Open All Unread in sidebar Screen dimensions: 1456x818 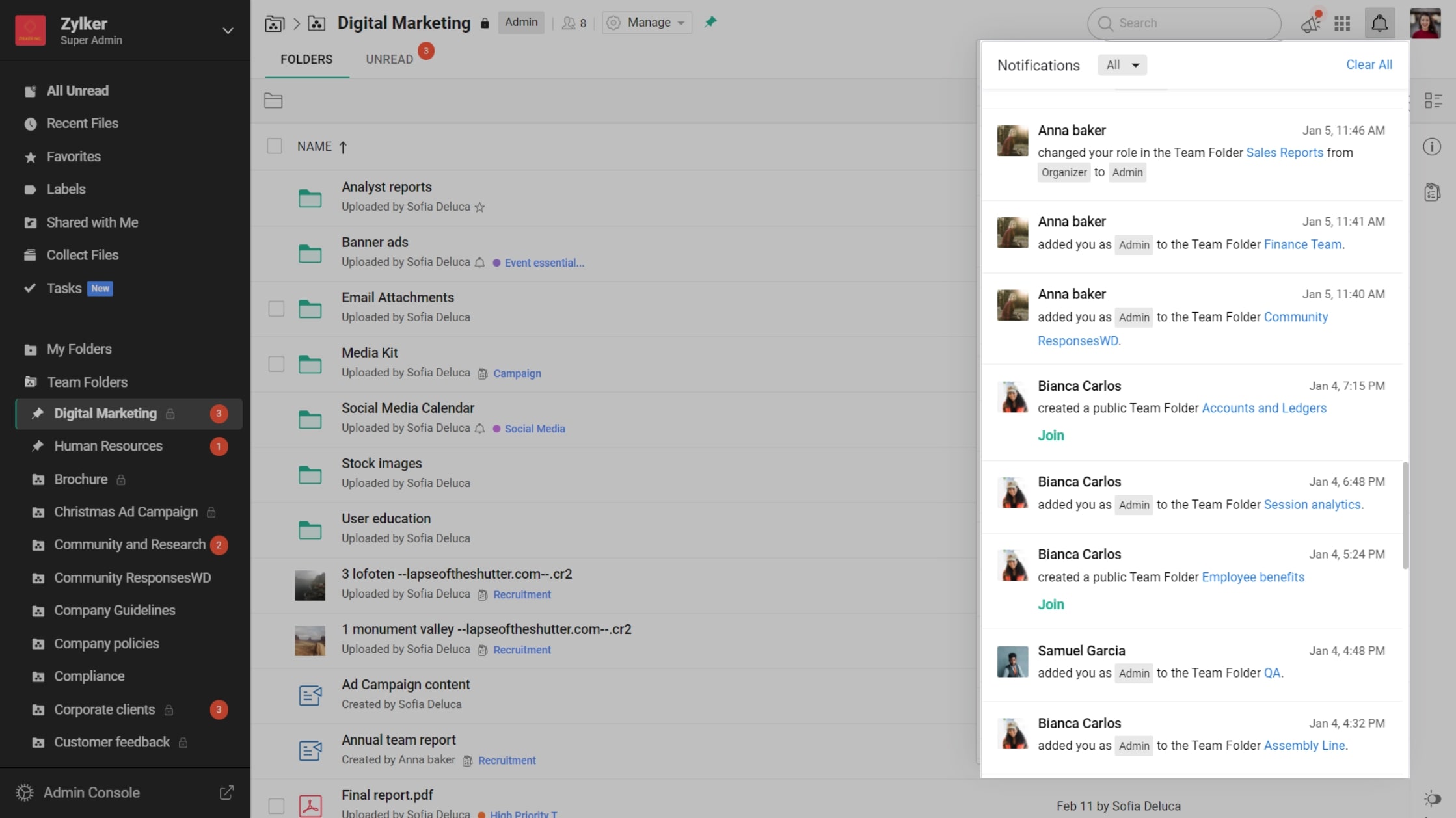pos(77,91)
